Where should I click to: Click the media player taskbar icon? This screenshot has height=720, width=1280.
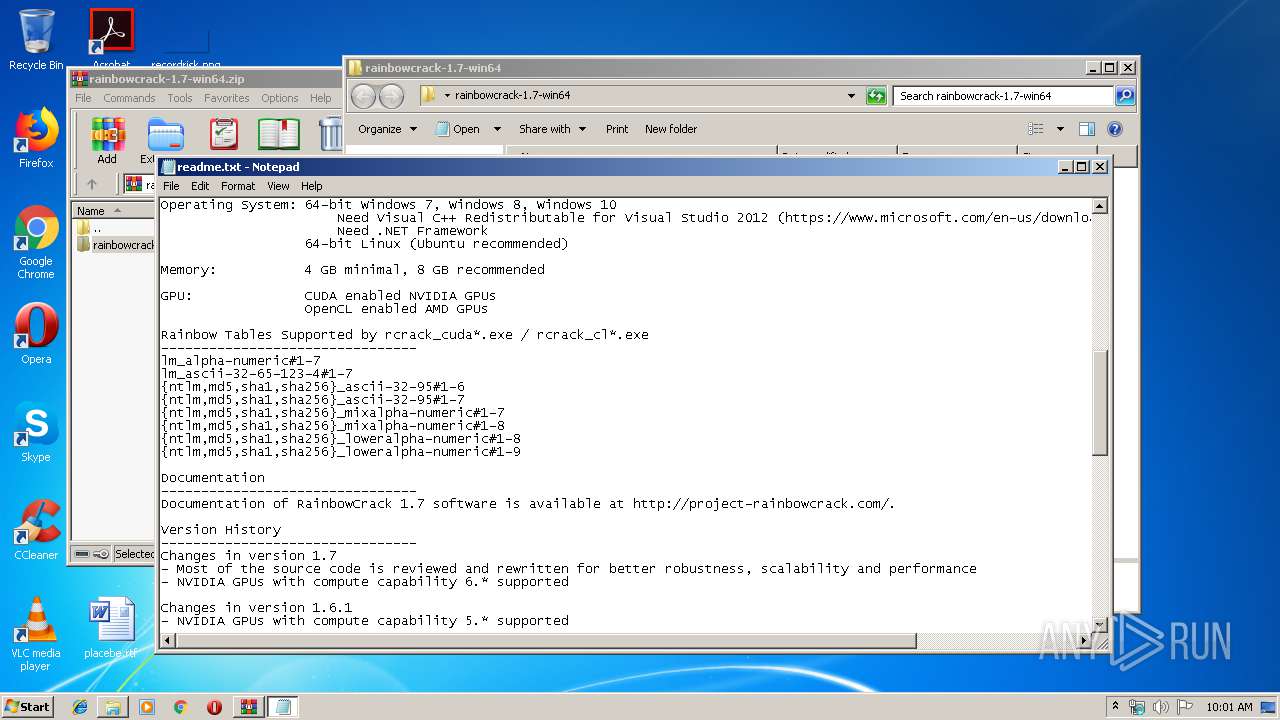pyautogui.click(x=147, y=707)
